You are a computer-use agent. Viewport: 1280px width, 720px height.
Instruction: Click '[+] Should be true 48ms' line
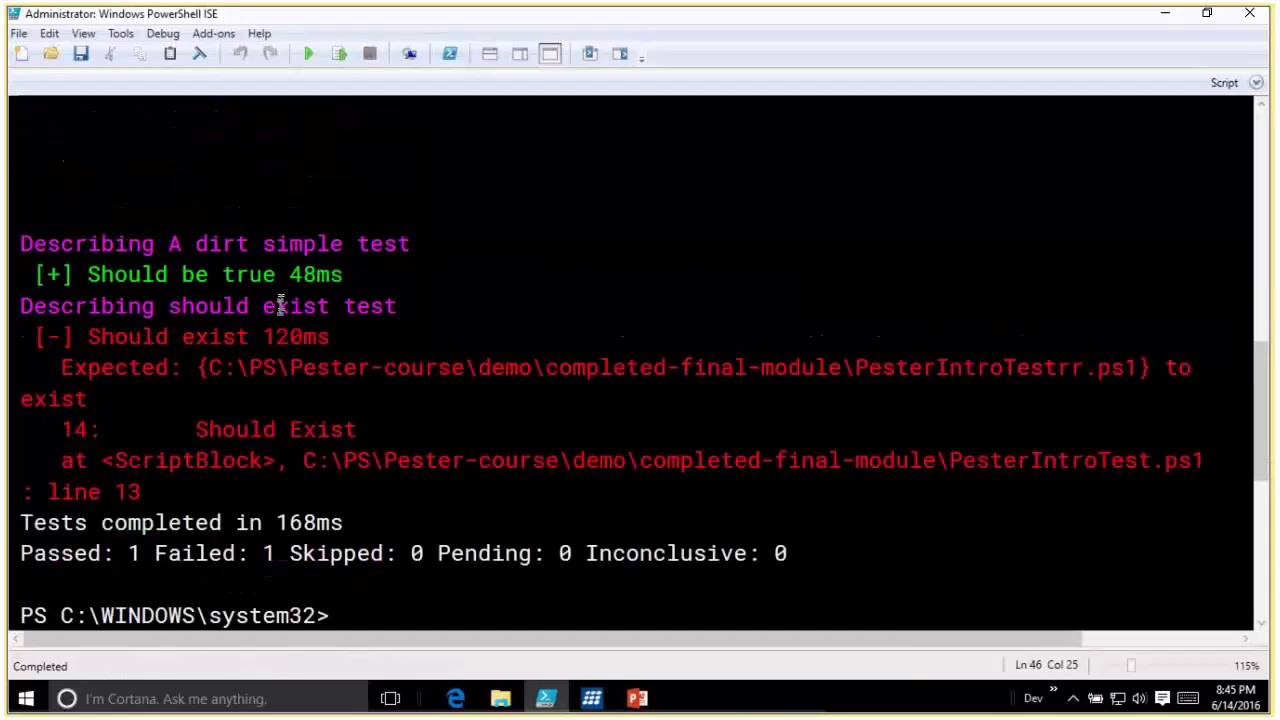pyautogui.click(x=188, y=274)
